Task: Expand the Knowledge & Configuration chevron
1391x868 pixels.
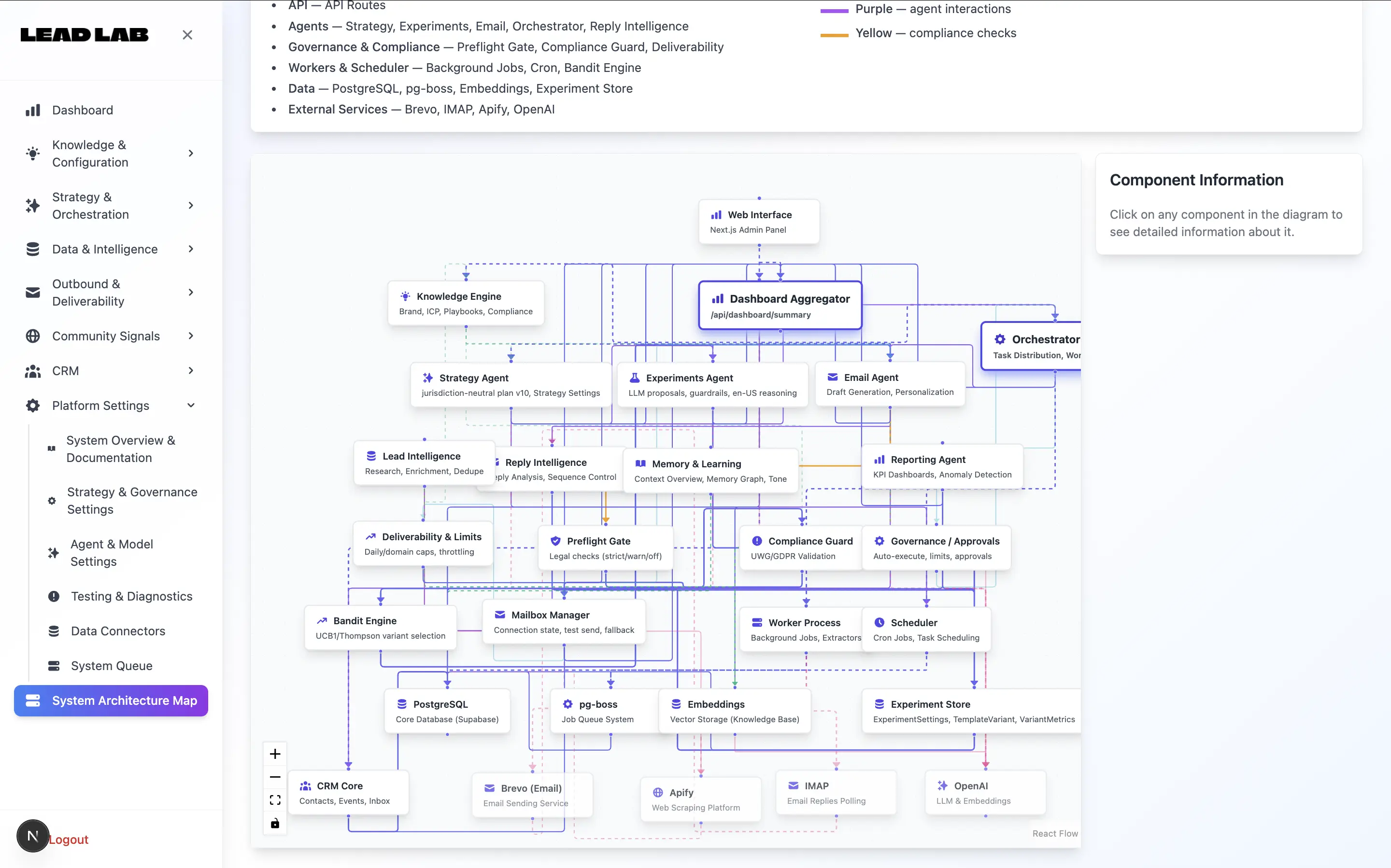Action: (191, 154)
